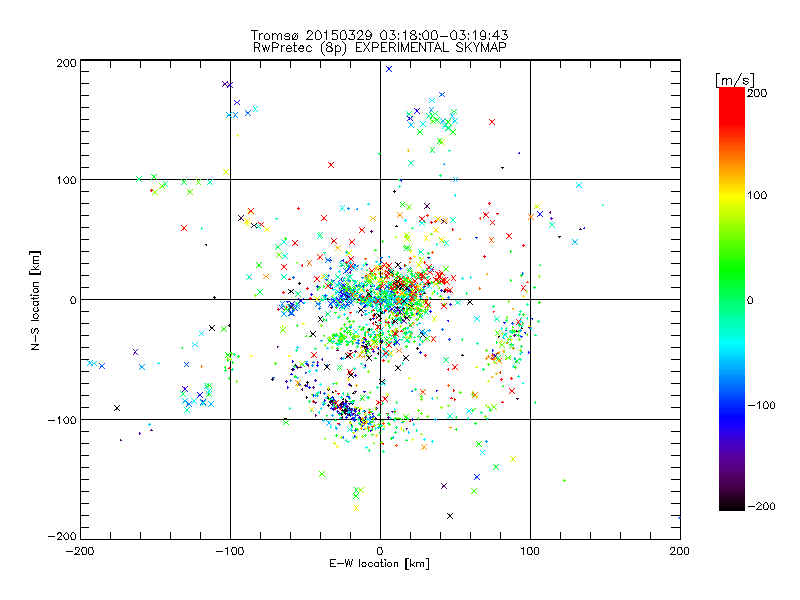Click the subtitle 'RwPretec (8p) EXPERIMENTAL SKYMAP'
Screen dimensions: 800x600
point(379,48)
